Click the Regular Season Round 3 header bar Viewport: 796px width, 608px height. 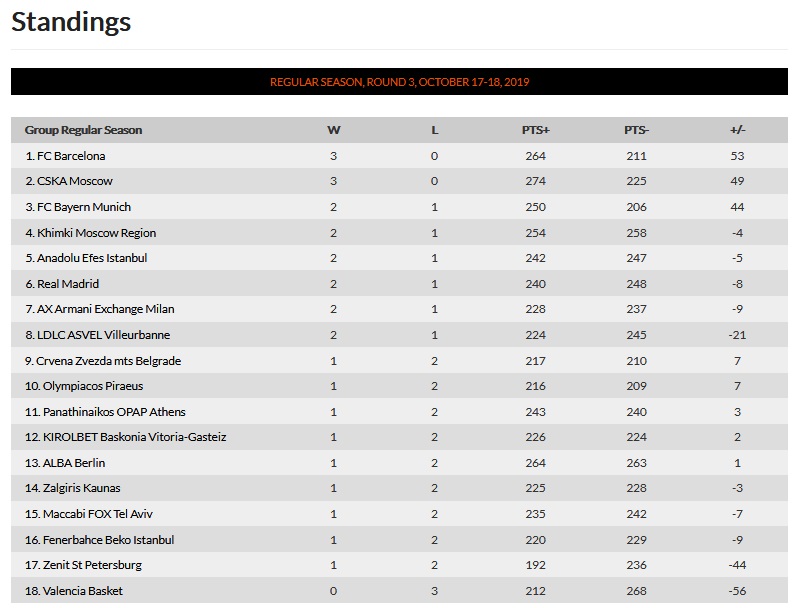point(399,82)
